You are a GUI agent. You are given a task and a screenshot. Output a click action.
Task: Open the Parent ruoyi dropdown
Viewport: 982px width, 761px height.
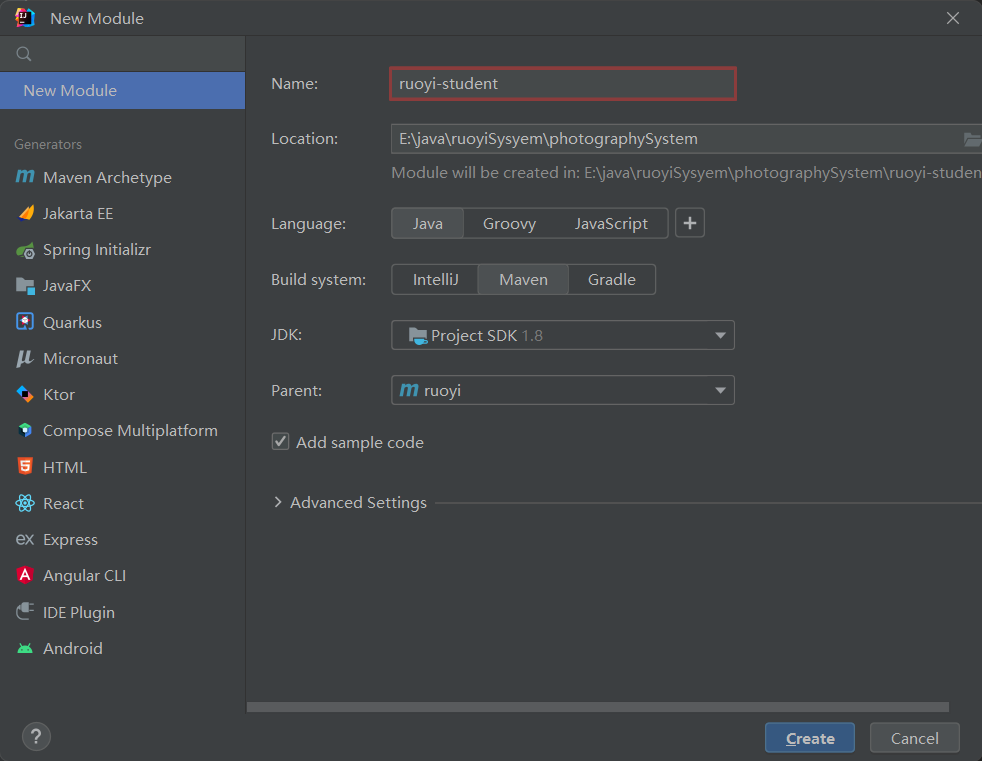pyautogui.click(x=562, y=390)
